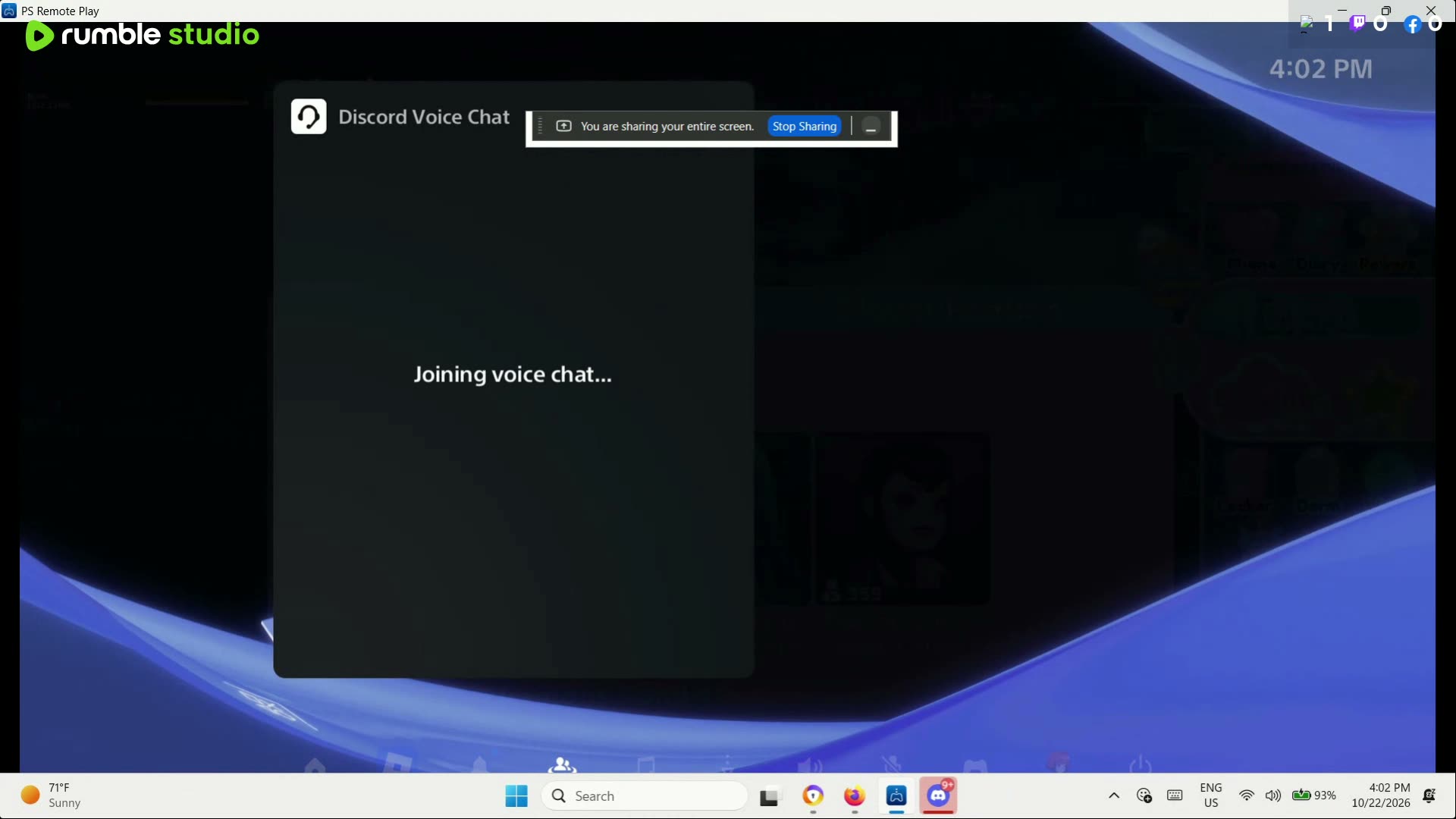Viewport: 1456px width, 819px height.
Task: Click the Game Base friends icon in control center
Action: (x=562, y=764)
